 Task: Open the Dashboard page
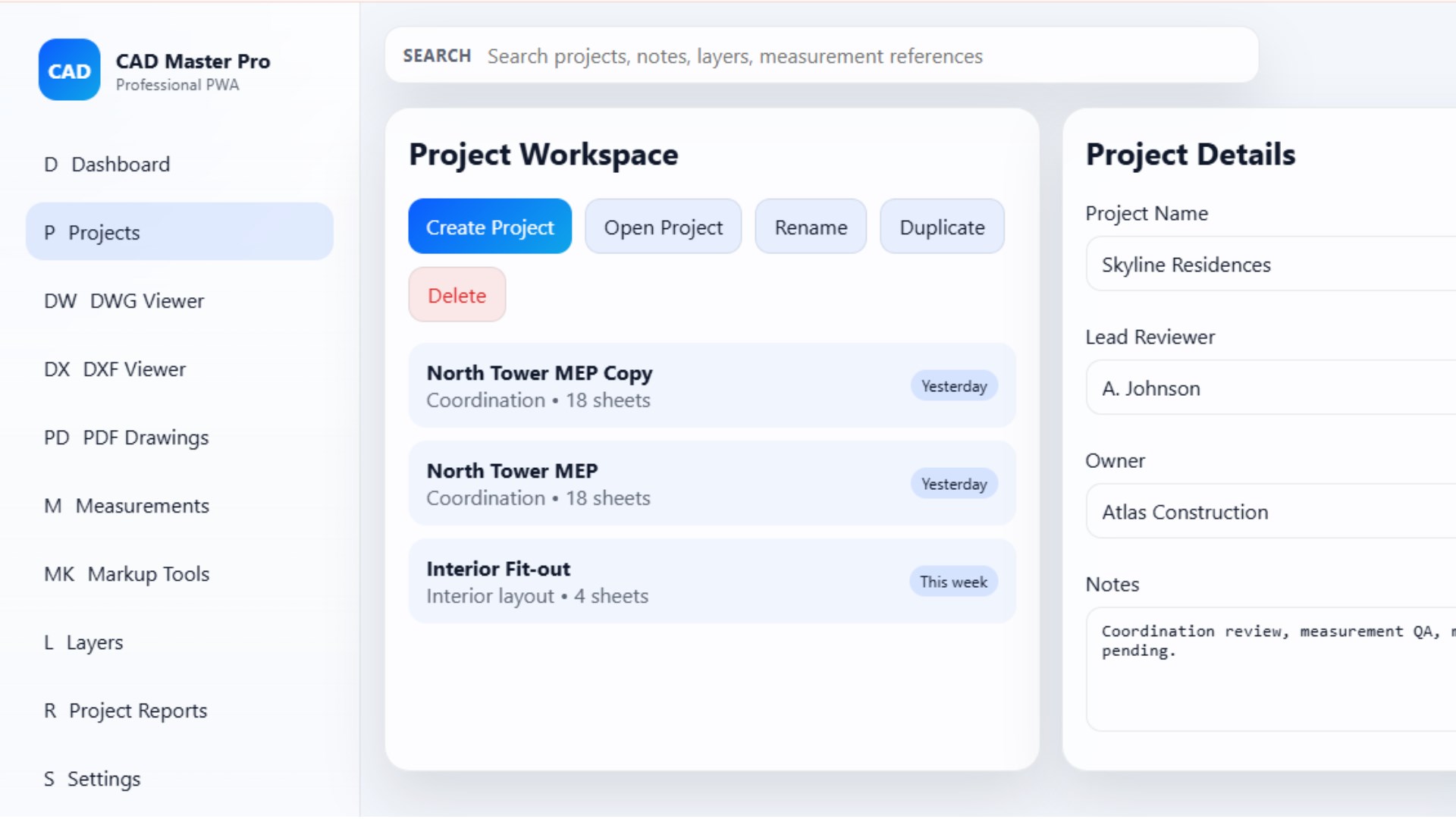[179, 165]
